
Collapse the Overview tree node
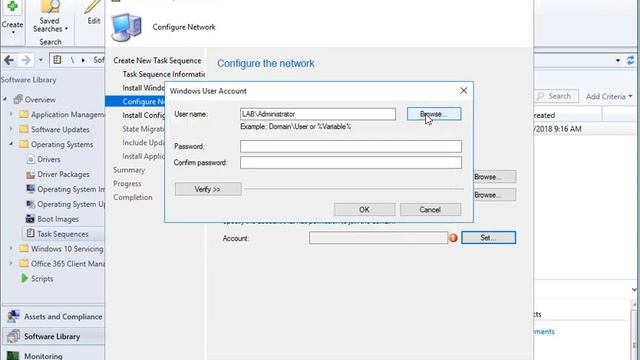tap(5, 99)
